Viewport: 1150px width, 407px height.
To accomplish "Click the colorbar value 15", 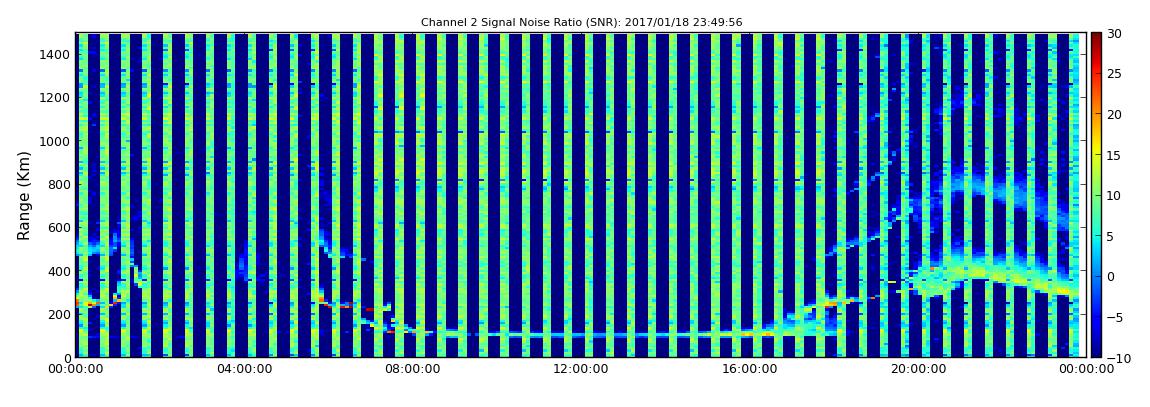I will coord(1114,155).
